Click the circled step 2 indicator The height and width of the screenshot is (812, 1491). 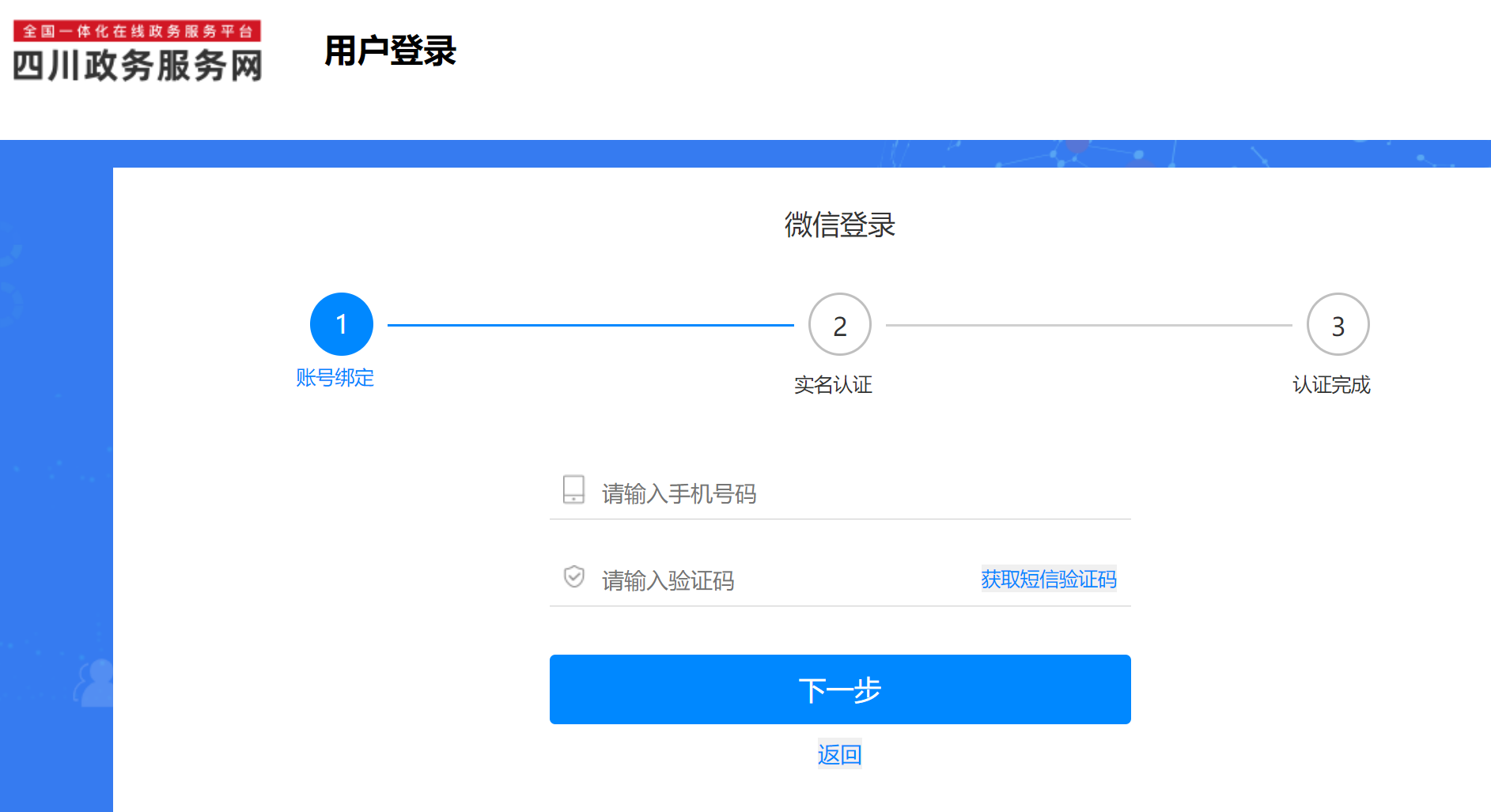(839, 324)
